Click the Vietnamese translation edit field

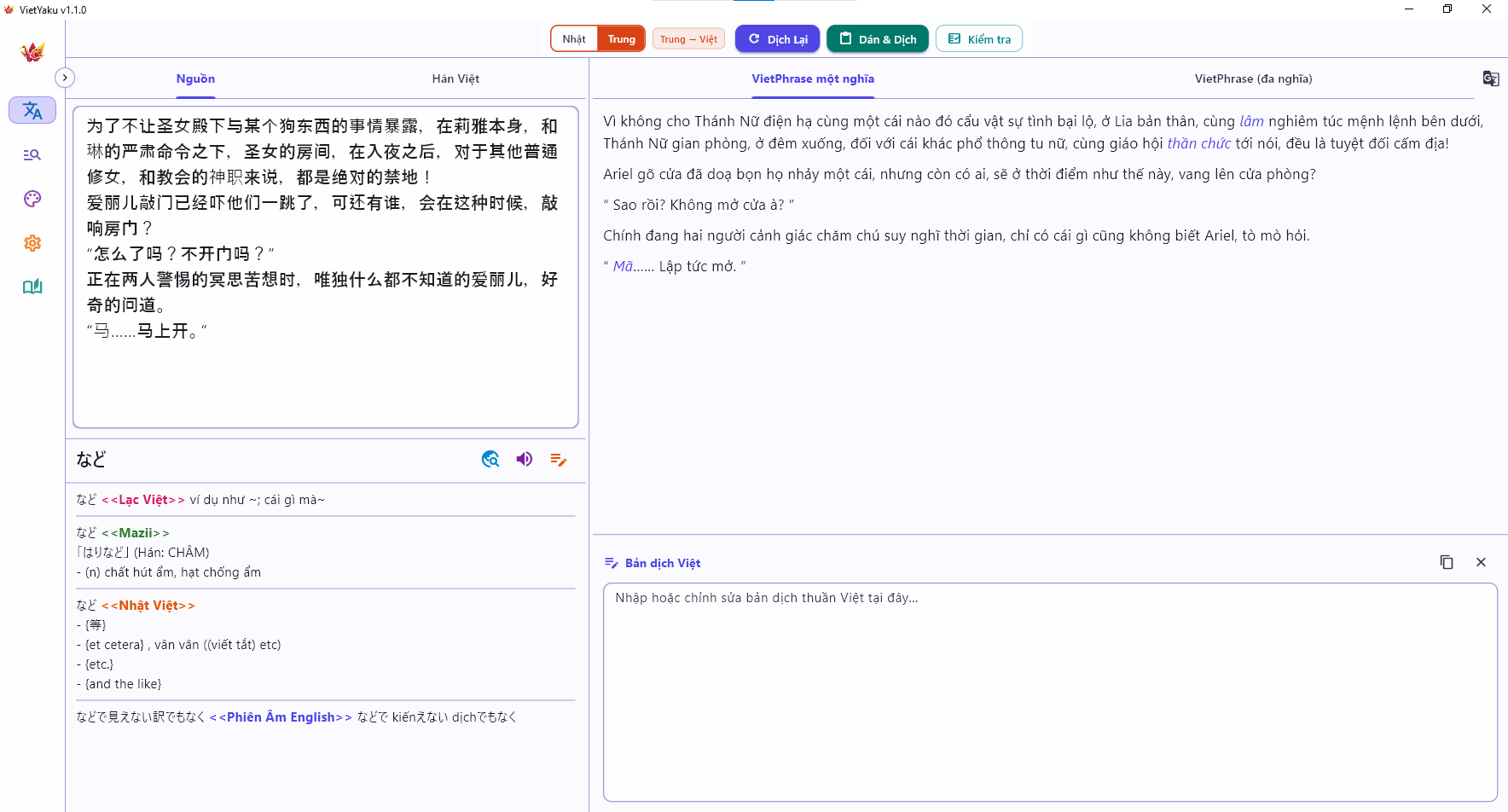[x=1050, y=692]
